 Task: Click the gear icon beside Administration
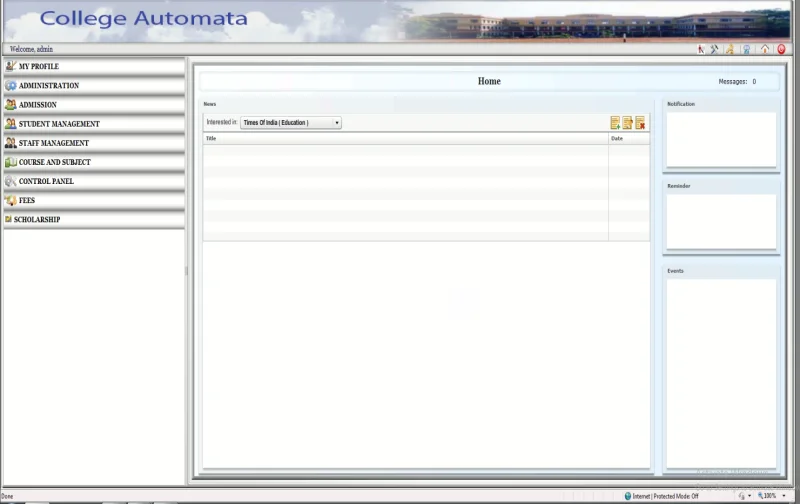point(10,86)
